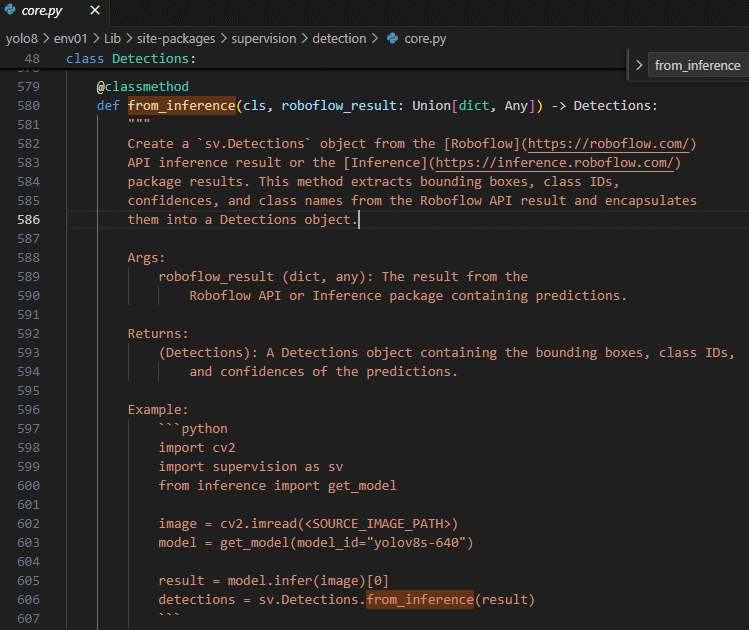This screenshot has width=749, height=630.
Task: Click line number 580 in the gutter
Action: click(29, 106)
